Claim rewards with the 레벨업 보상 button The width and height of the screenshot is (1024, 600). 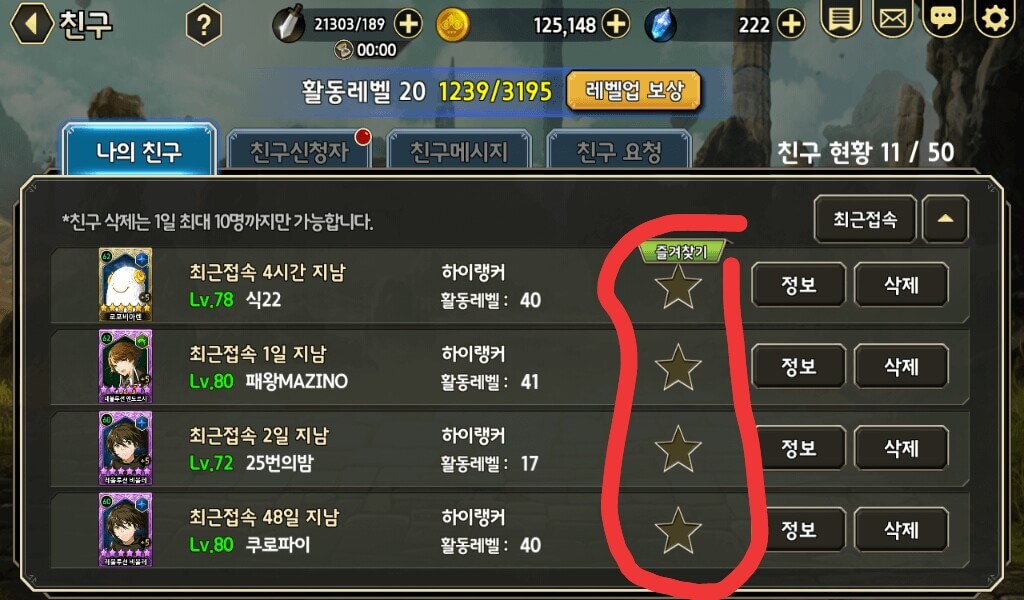coord(633,90)
